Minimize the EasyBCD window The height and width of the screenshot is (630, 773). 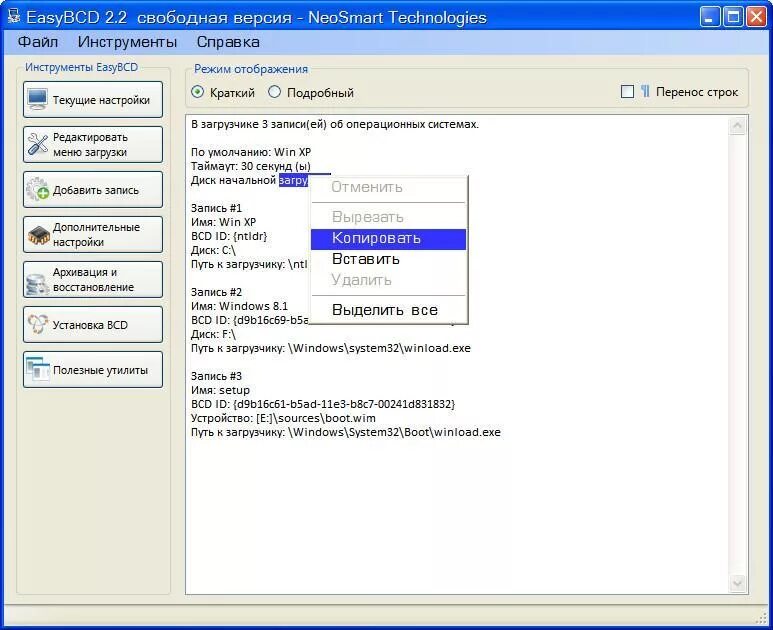point(709,17)
